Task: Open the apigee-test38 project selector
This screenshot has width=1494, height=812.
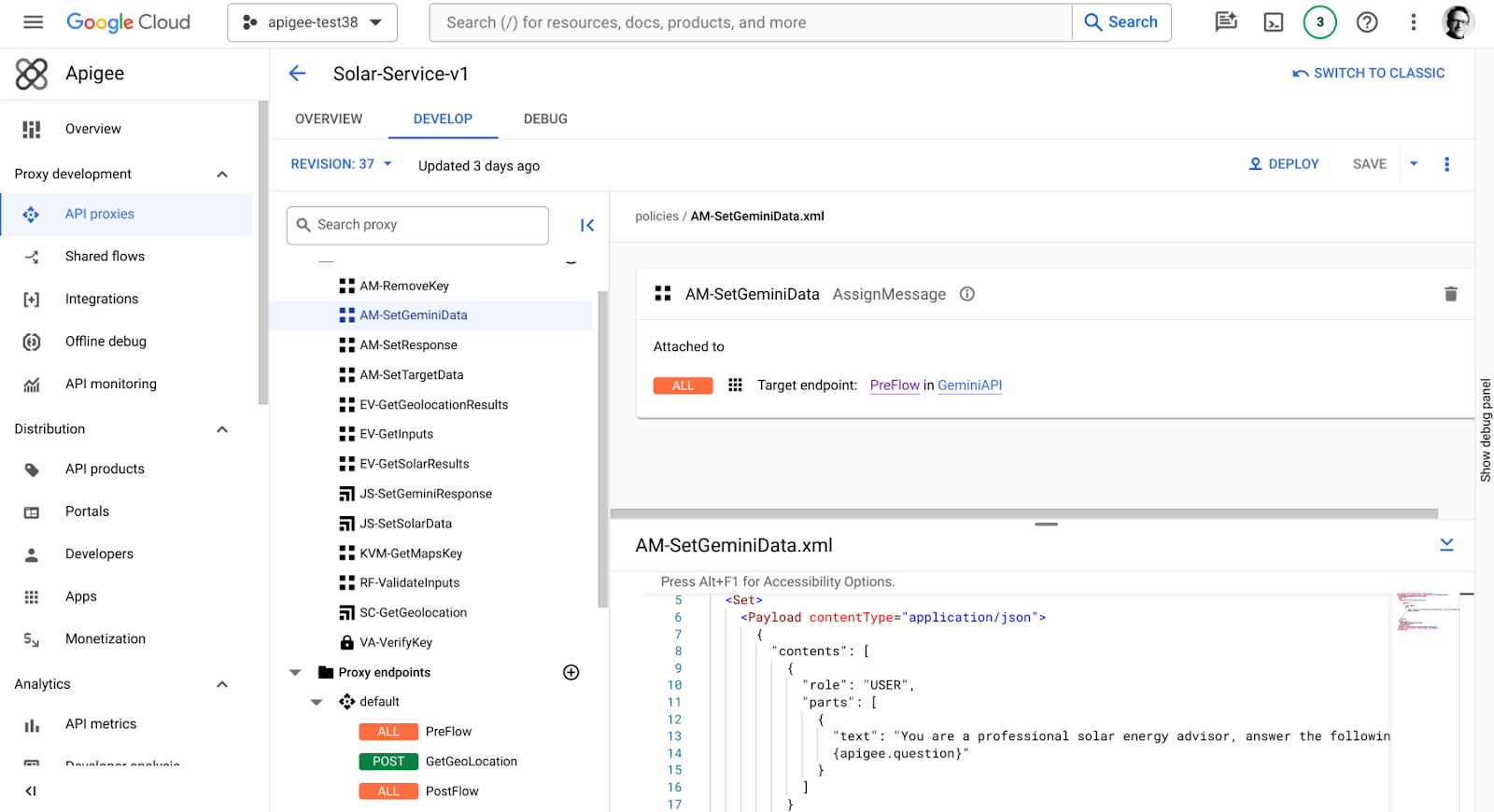Action: [x=312, y=22]
